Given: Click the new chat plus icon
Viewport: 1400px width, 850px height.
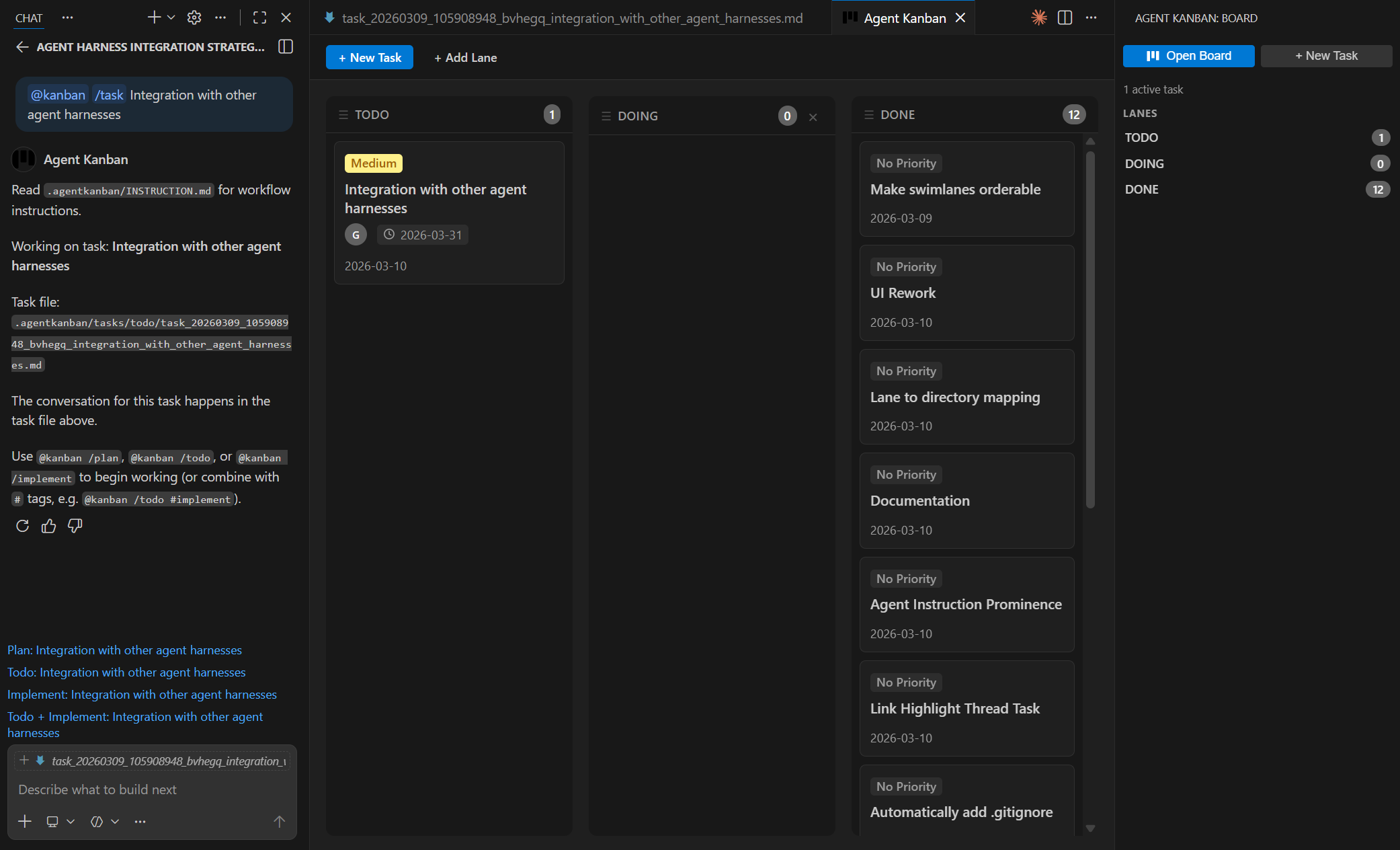Looking at the screenshot, I should pyautogui.click(x=154, y=17).
